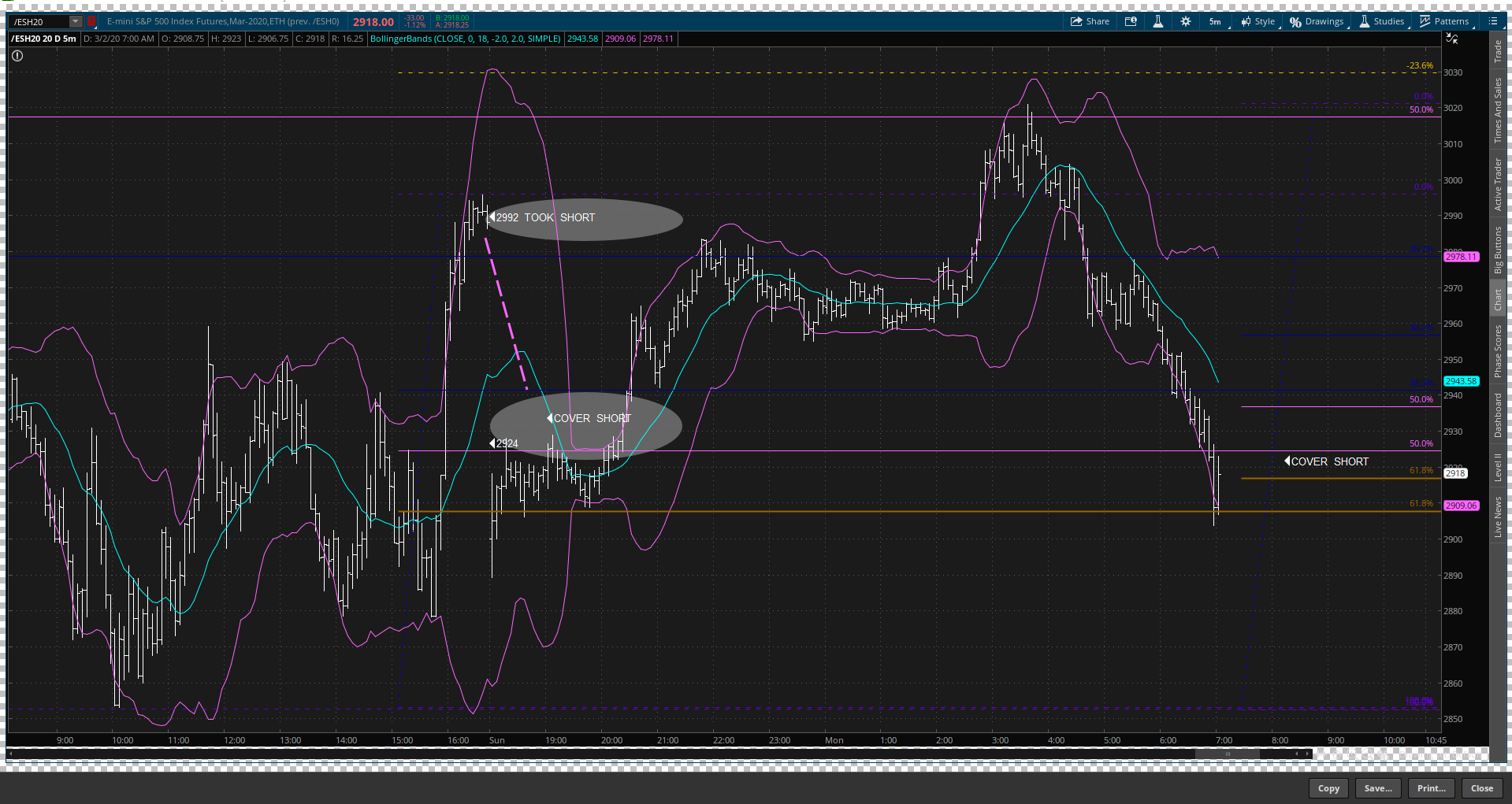
Task: Open the /ESH20 symbol dropdown
Action: point(75,21)
